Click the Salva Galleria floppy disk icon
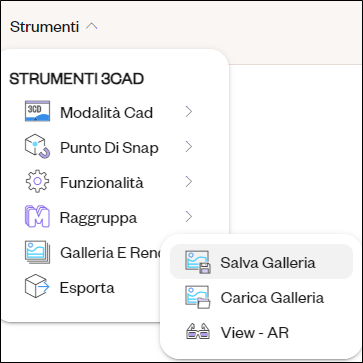Image resolution: width=363 pixels, height=363 pixels. (198, 262)
